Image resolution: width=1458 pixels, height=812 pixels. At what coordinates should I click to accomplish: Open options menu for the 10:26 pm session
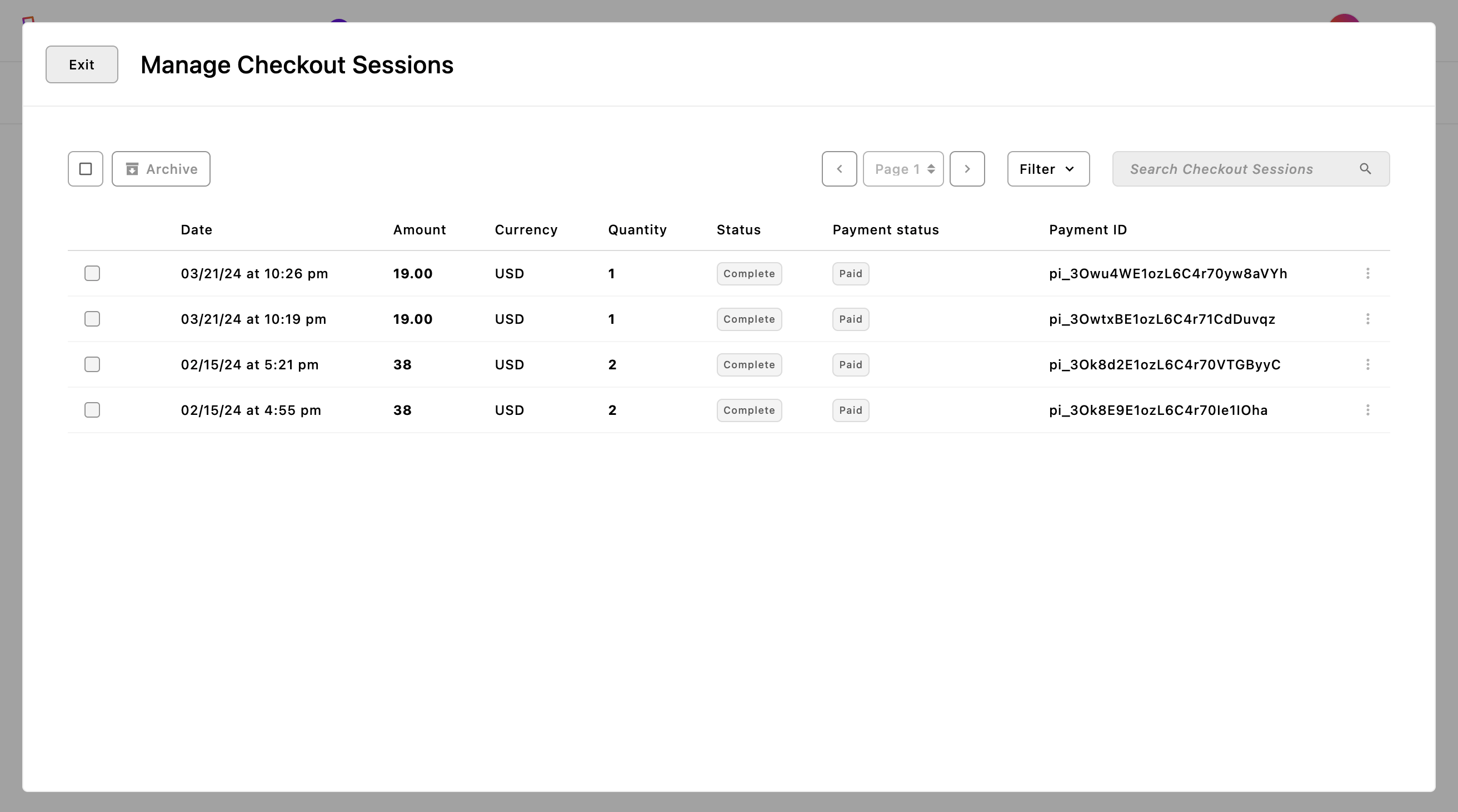click(1367, 273)
